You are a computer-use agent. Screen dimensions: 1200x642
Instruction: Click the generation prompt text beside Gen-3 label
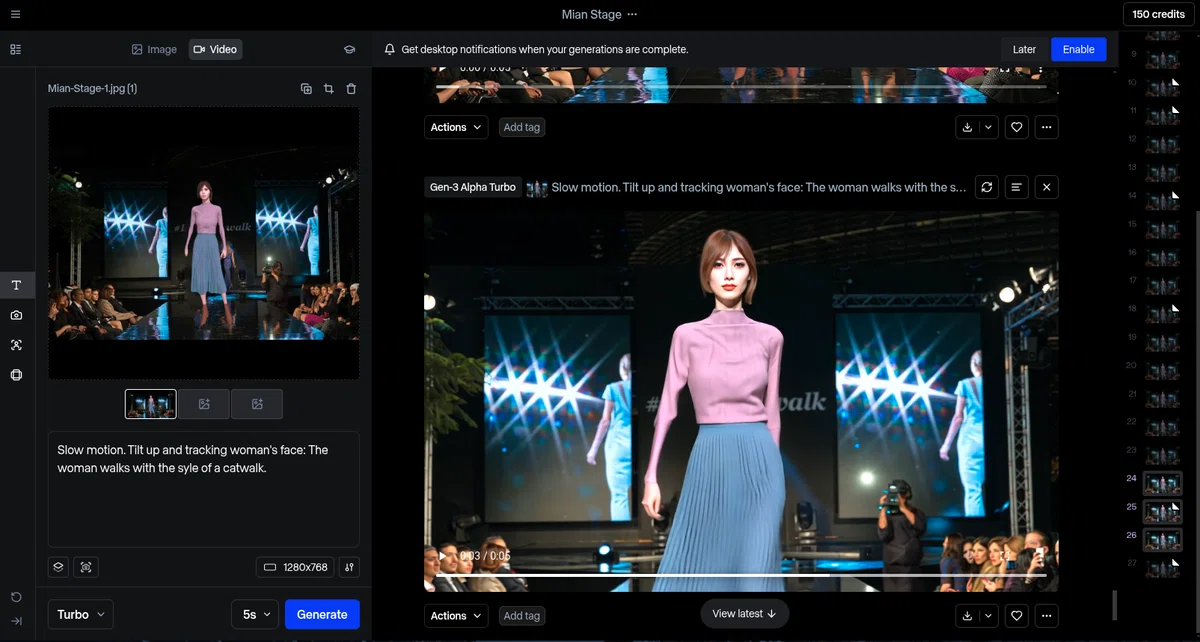758,187
